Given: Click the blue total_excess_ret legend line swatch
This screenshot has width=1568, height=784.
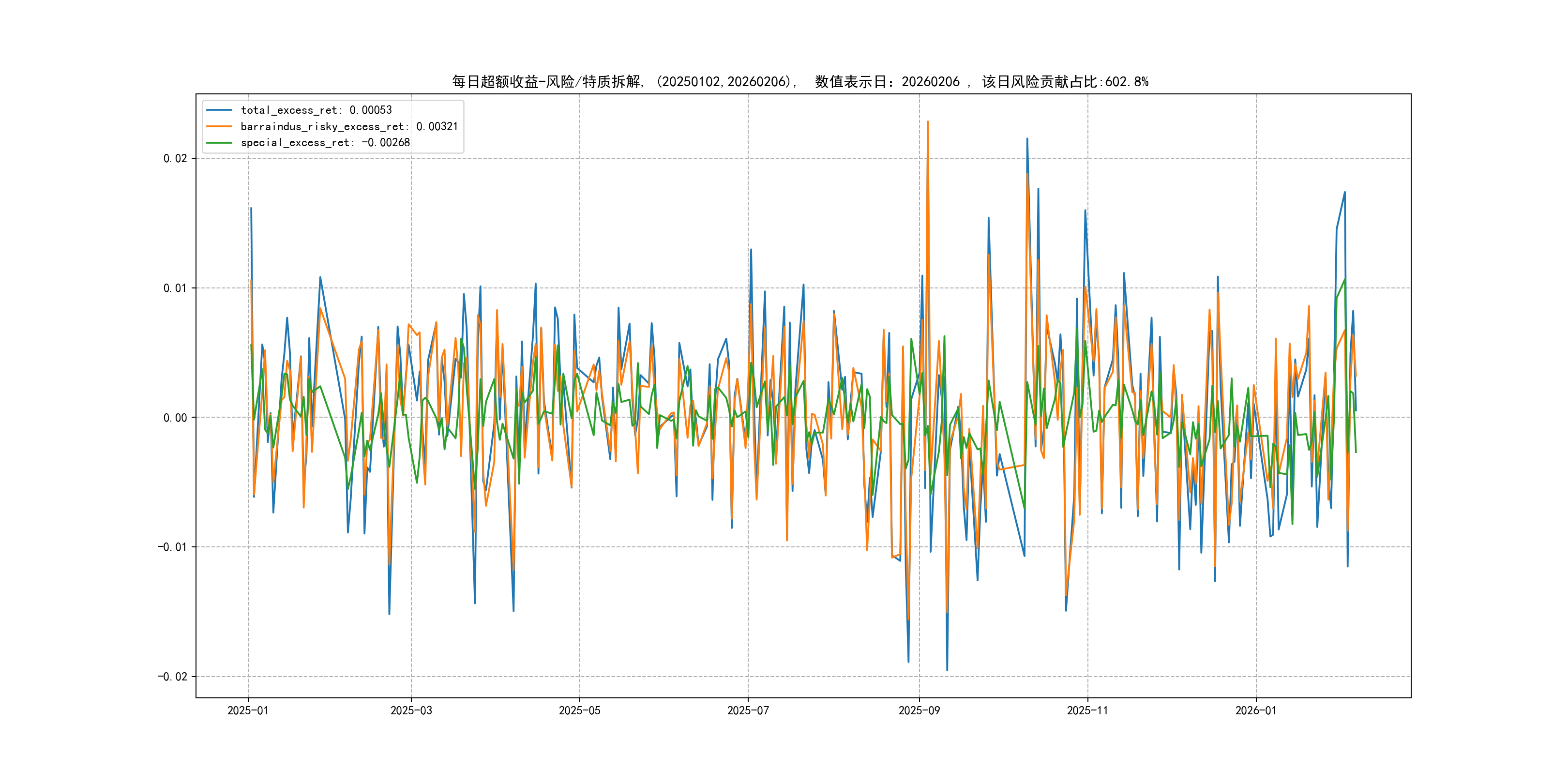Looking at the screenshot, I should pos(219,110).
